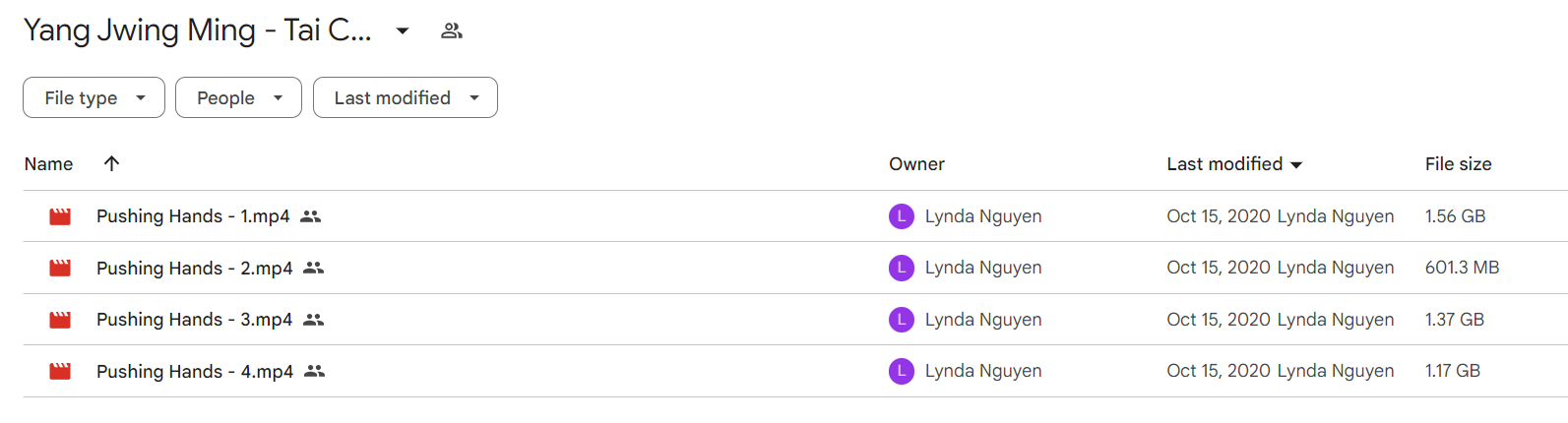Click shared icon beside Pushing Hands - 4.mp4

pyautogui.click(x=315, y=371)
